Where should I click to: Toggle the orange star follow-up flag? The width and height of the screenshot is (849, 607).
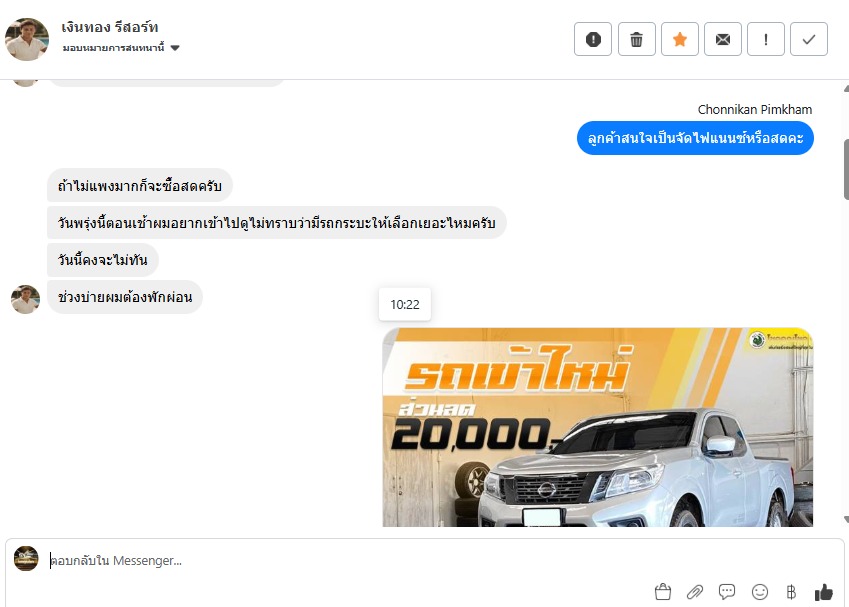point(680,39)
